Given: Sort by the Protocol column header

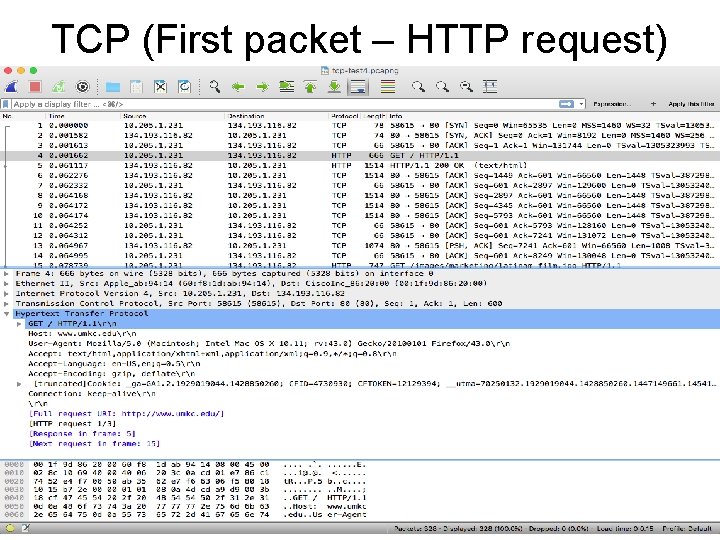Looking at the screenshot, I should 344,116.
